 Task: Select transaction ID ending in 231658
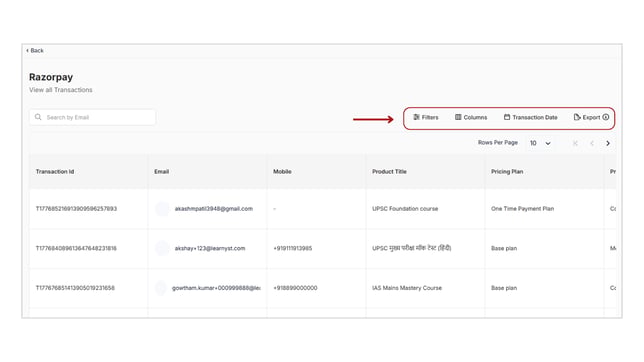point(75,288)
